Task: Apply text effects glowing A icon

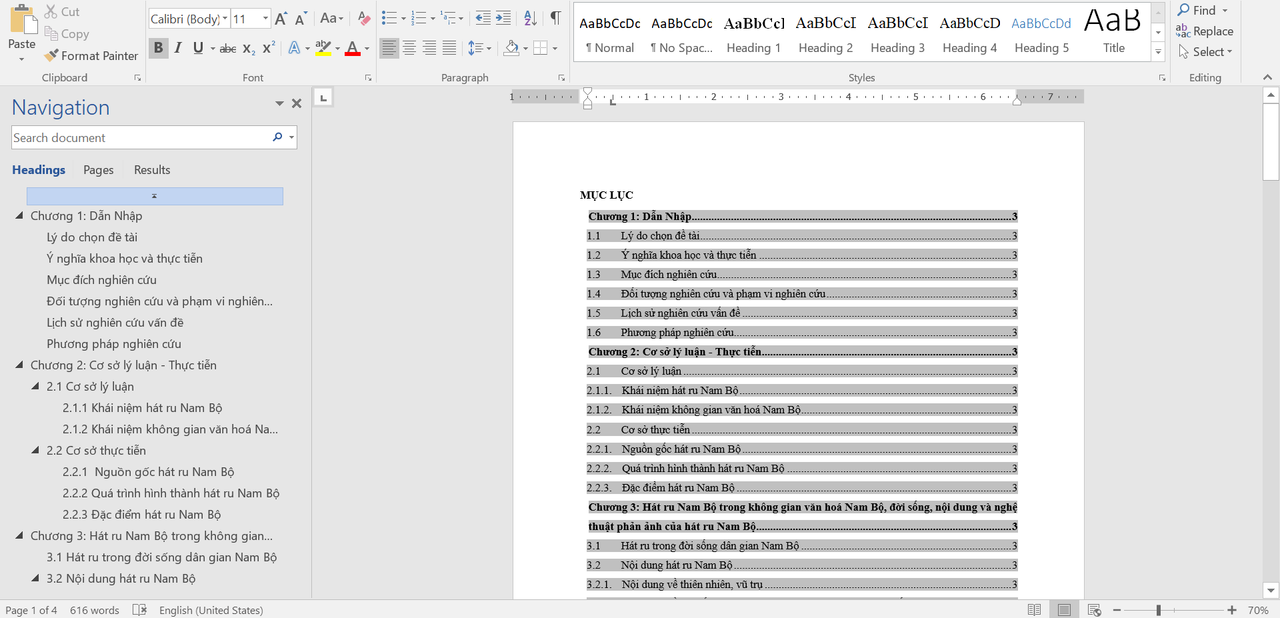Action: coord(294,48)
